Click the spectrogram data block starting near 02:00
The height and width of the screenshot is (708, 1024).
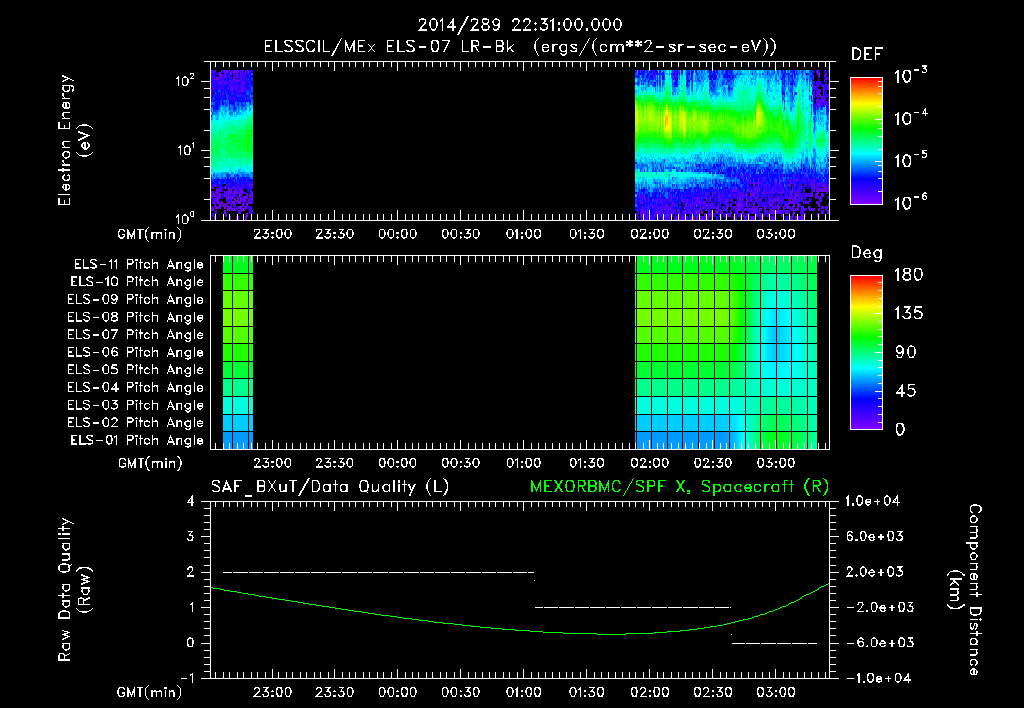pos(731,144)
